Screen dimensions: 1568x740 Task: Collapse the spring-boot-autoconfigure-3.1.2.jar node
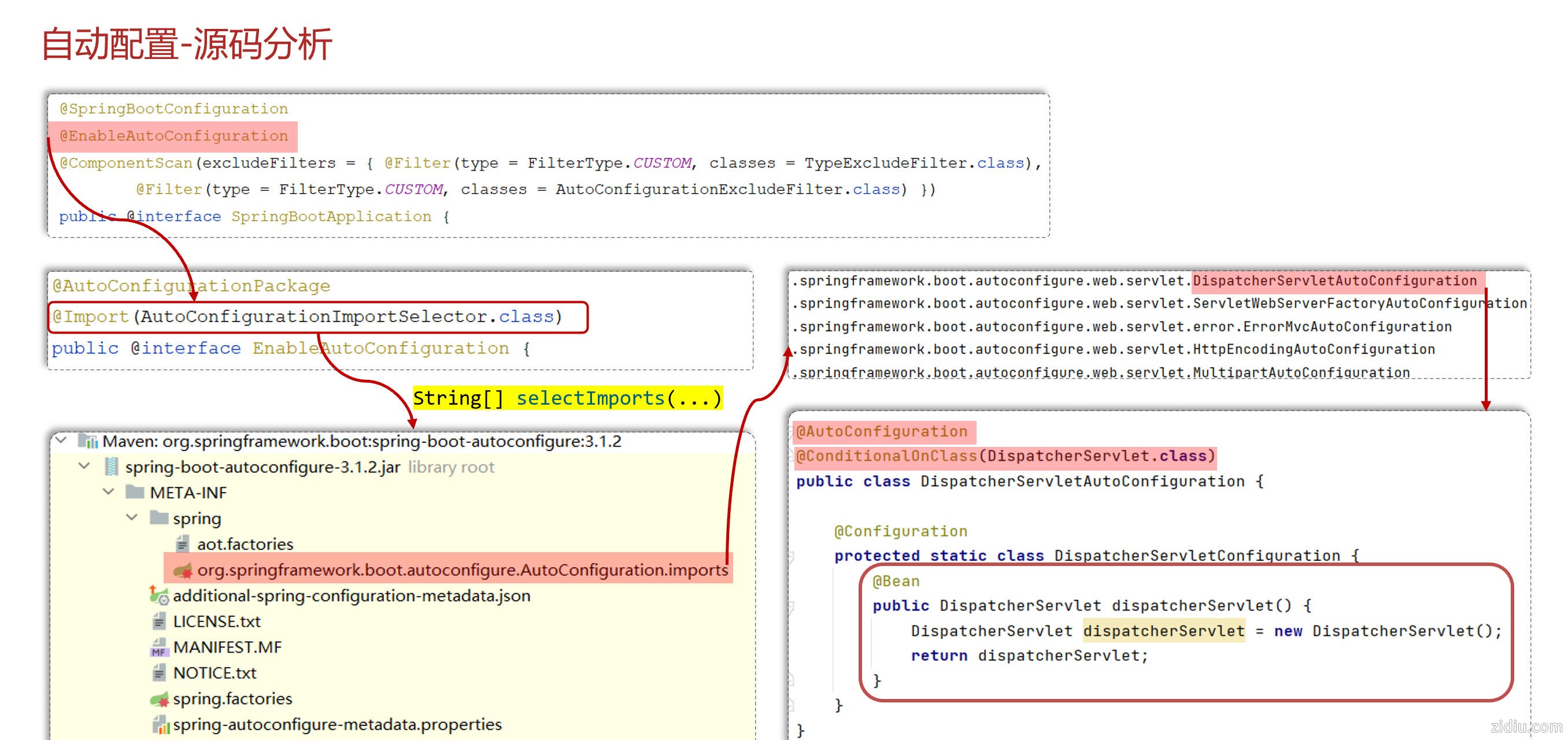(x=84, y=466)
